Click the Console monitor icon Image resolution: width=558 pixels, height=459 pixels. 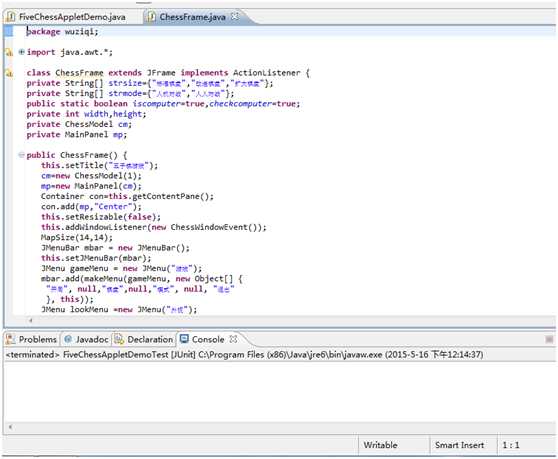[184, 339]
